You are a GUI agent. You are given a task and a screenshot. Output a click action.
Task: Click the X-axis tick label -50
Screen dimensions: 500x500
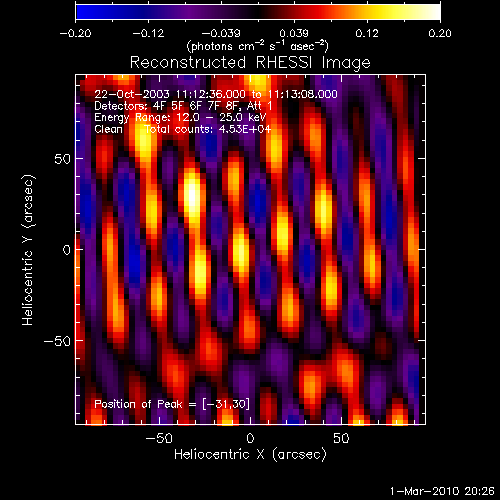click(x=159, y=438)
